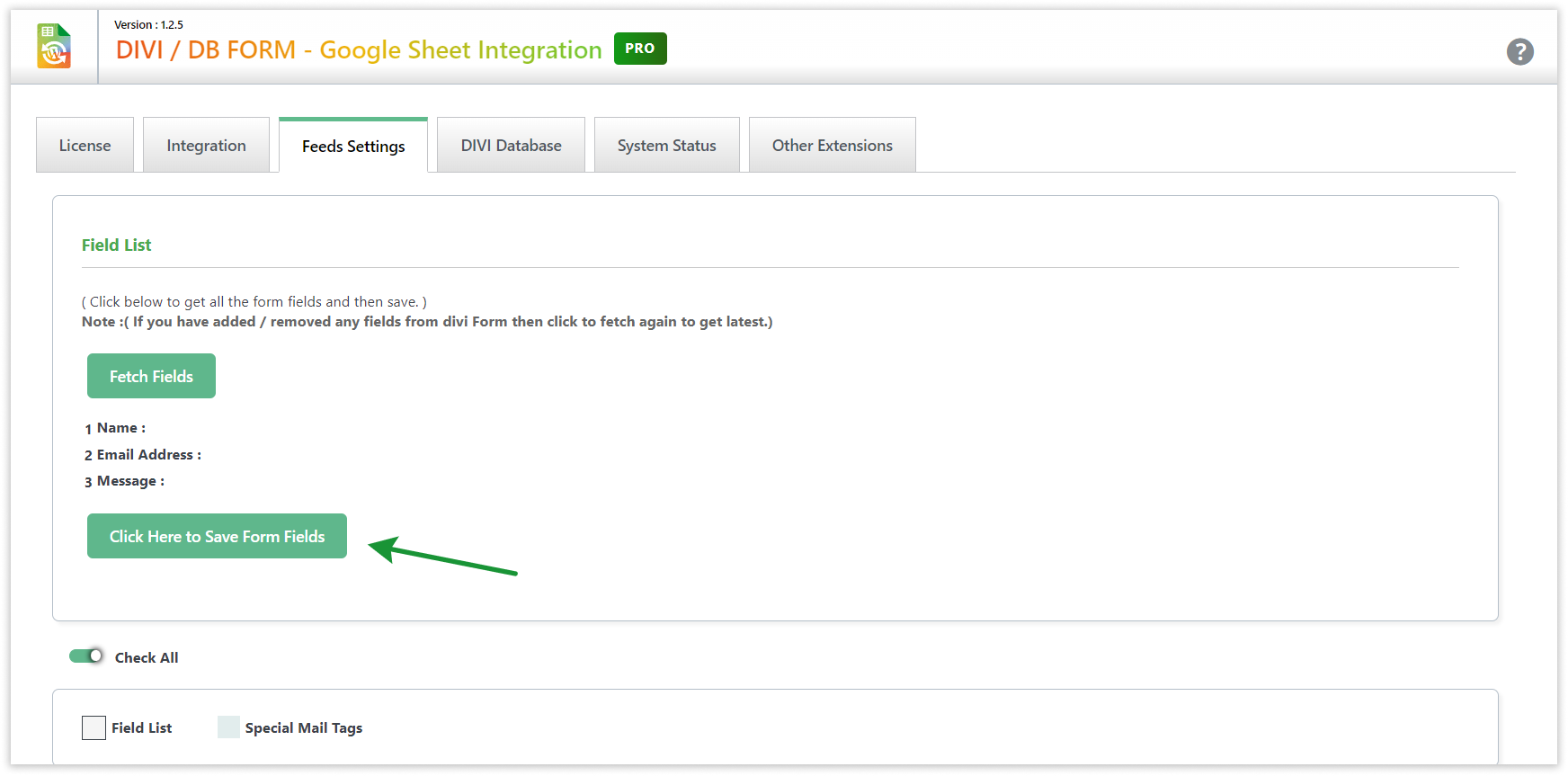This screenshot has width=1568, height=776.
Task: Go to the DIVI Database tab
Action: 511,146
